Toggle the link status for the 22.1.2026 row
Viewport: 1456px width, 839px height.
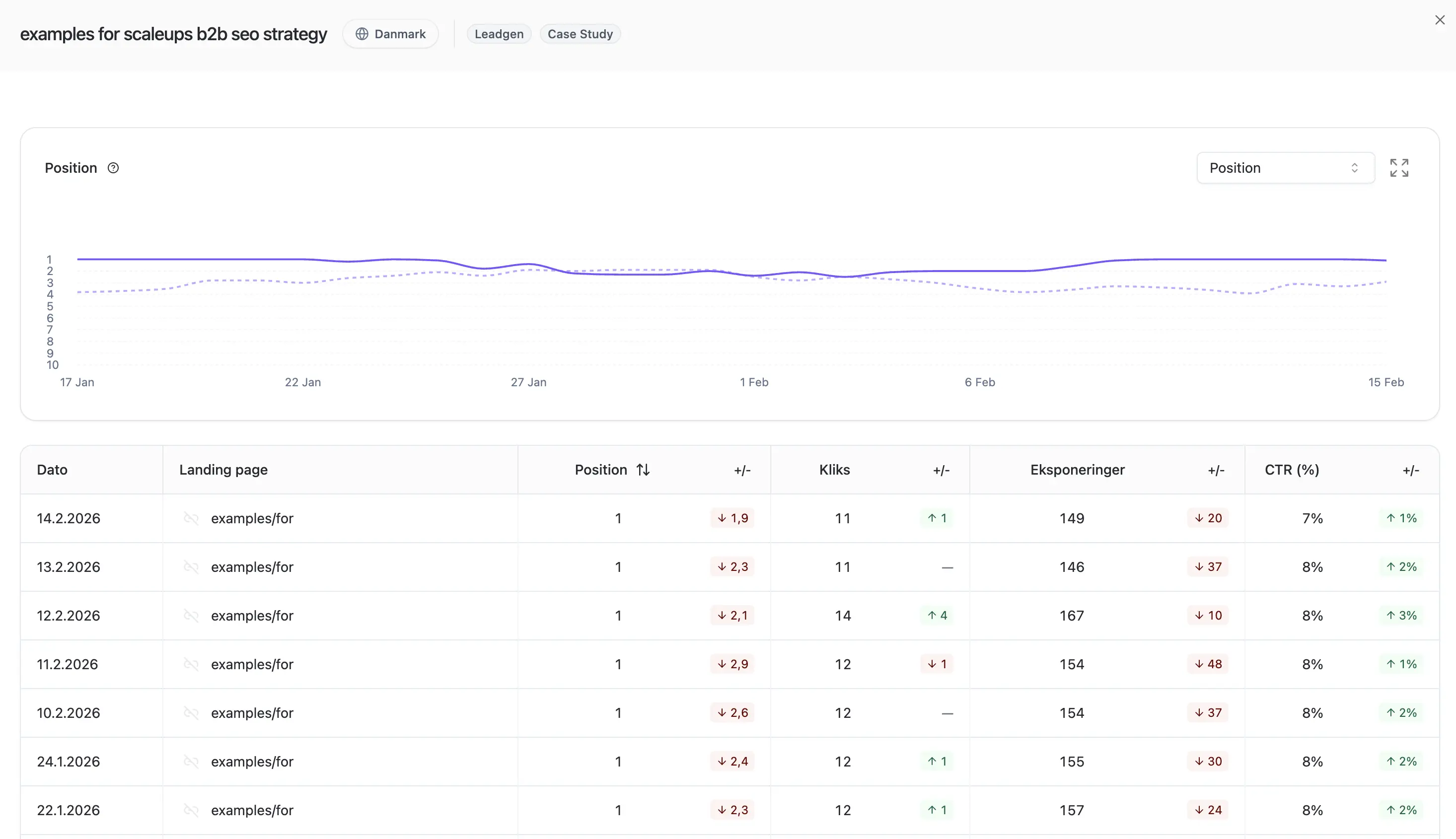(190, 810)
